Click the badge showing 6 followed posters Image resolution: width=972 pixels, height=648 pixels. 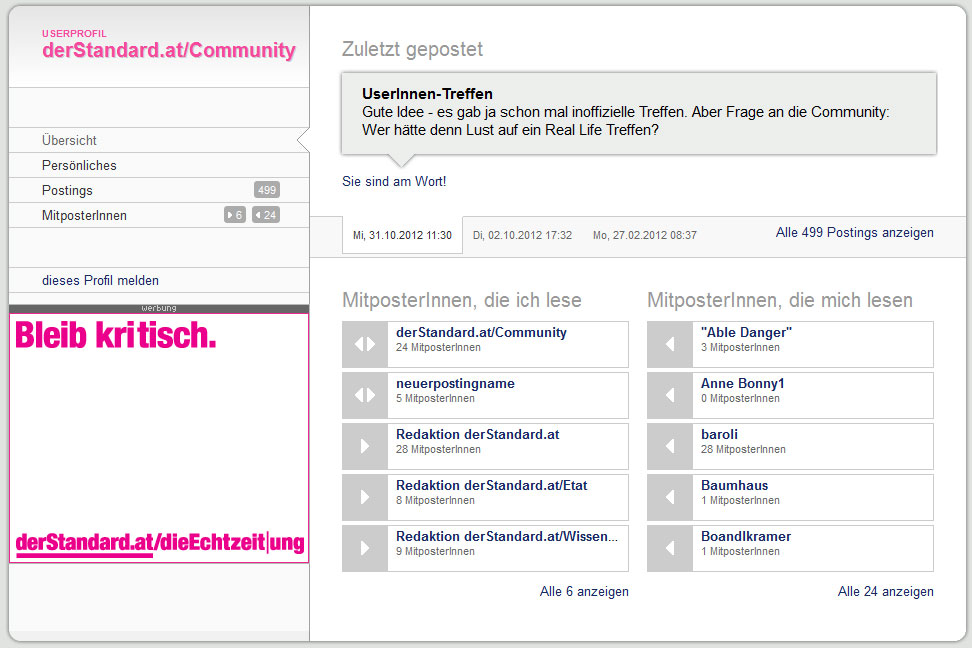235,215
